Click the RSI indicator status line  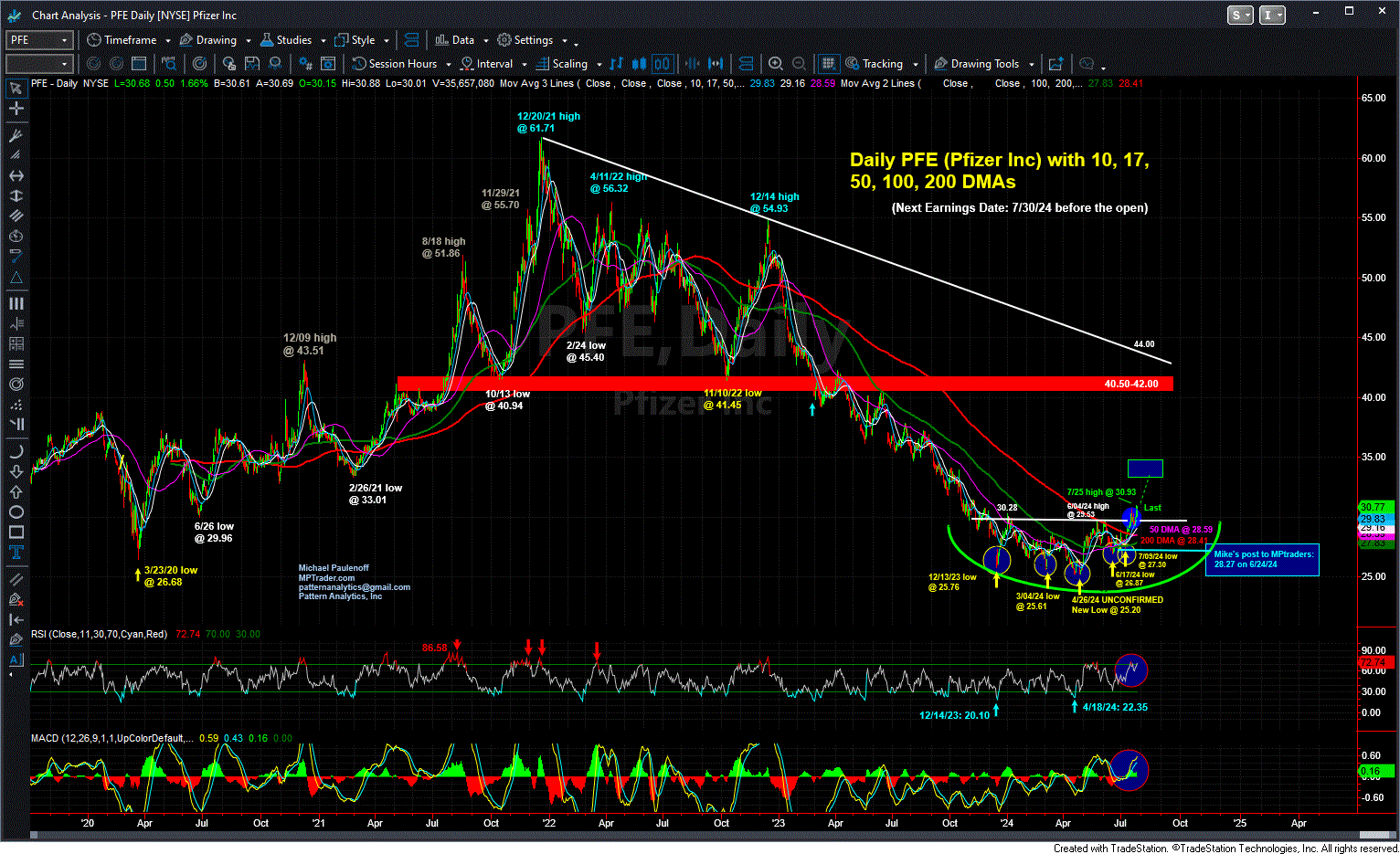coord(146,634)
